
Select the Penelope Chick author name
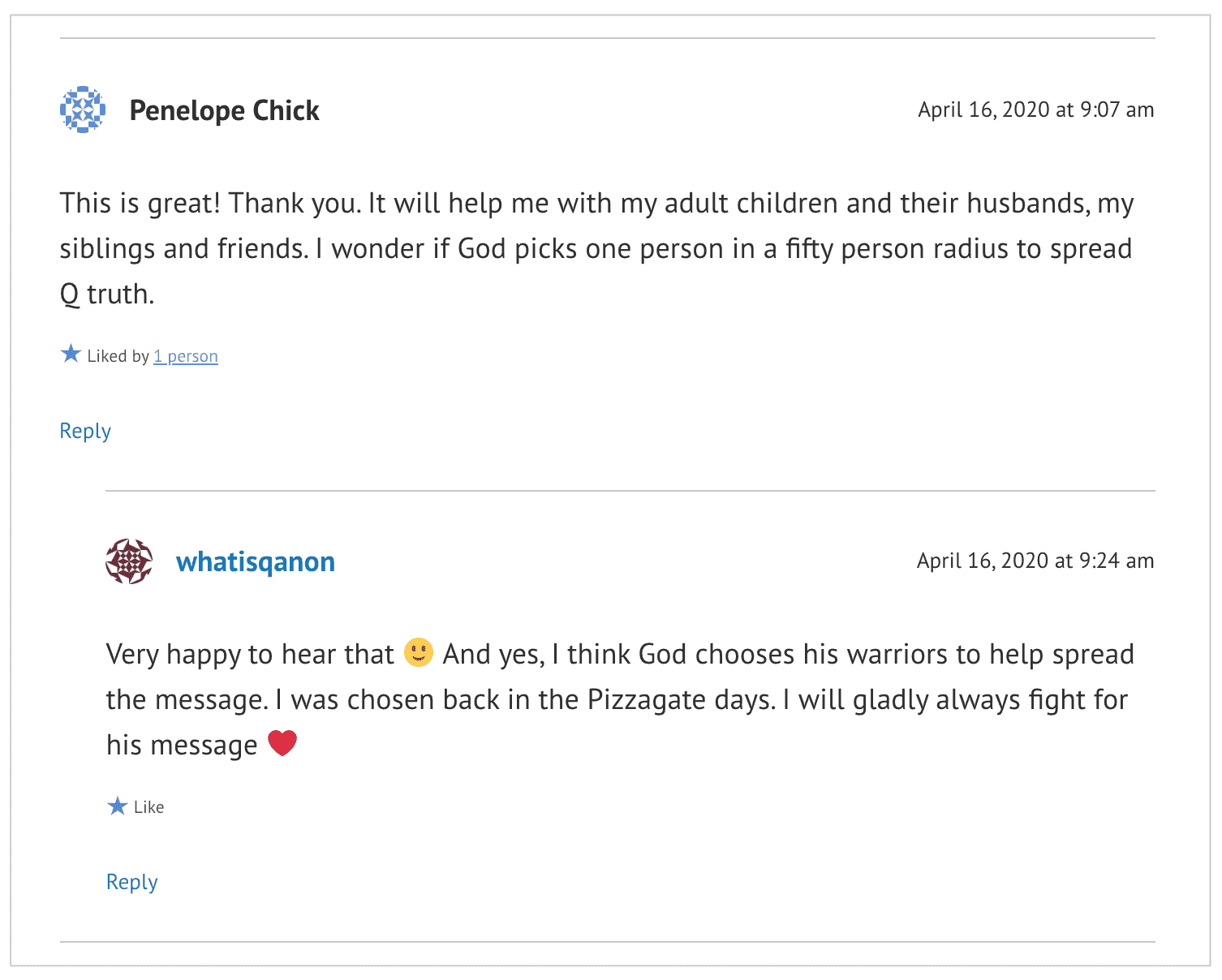(224, 110)
